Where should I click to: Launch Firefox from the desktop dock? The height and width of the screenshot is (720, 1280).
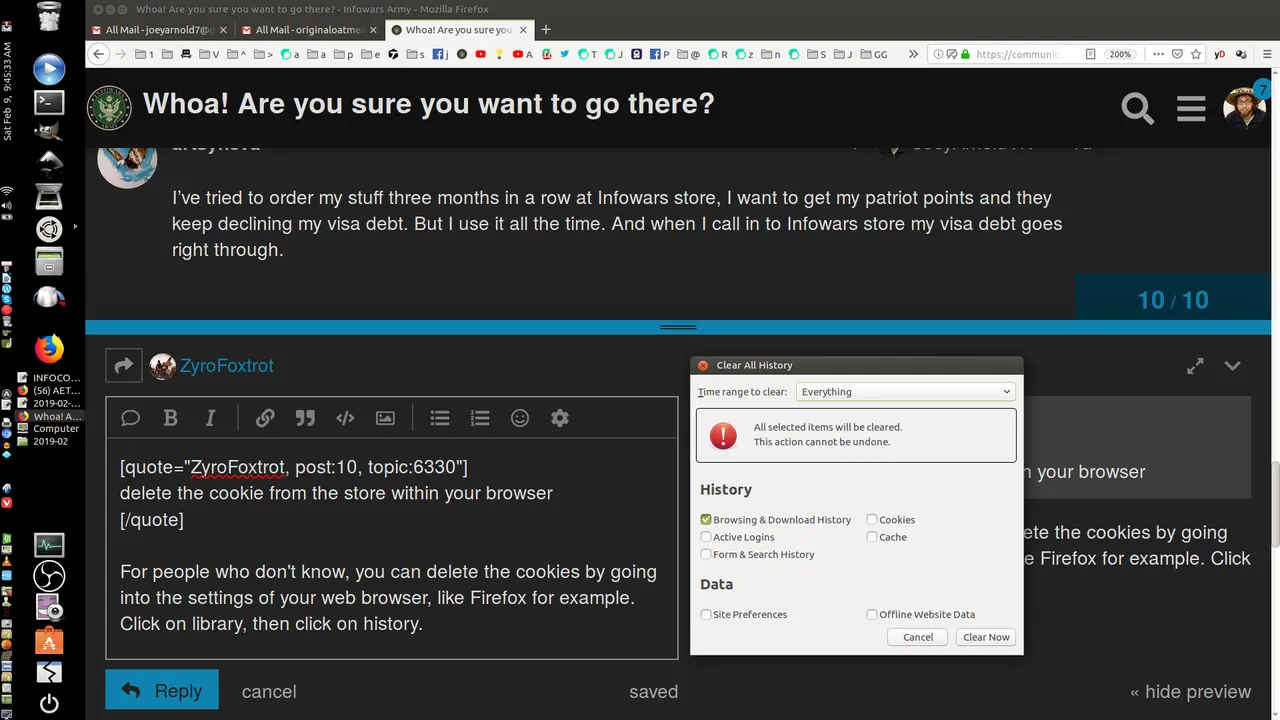pos(49,348)
